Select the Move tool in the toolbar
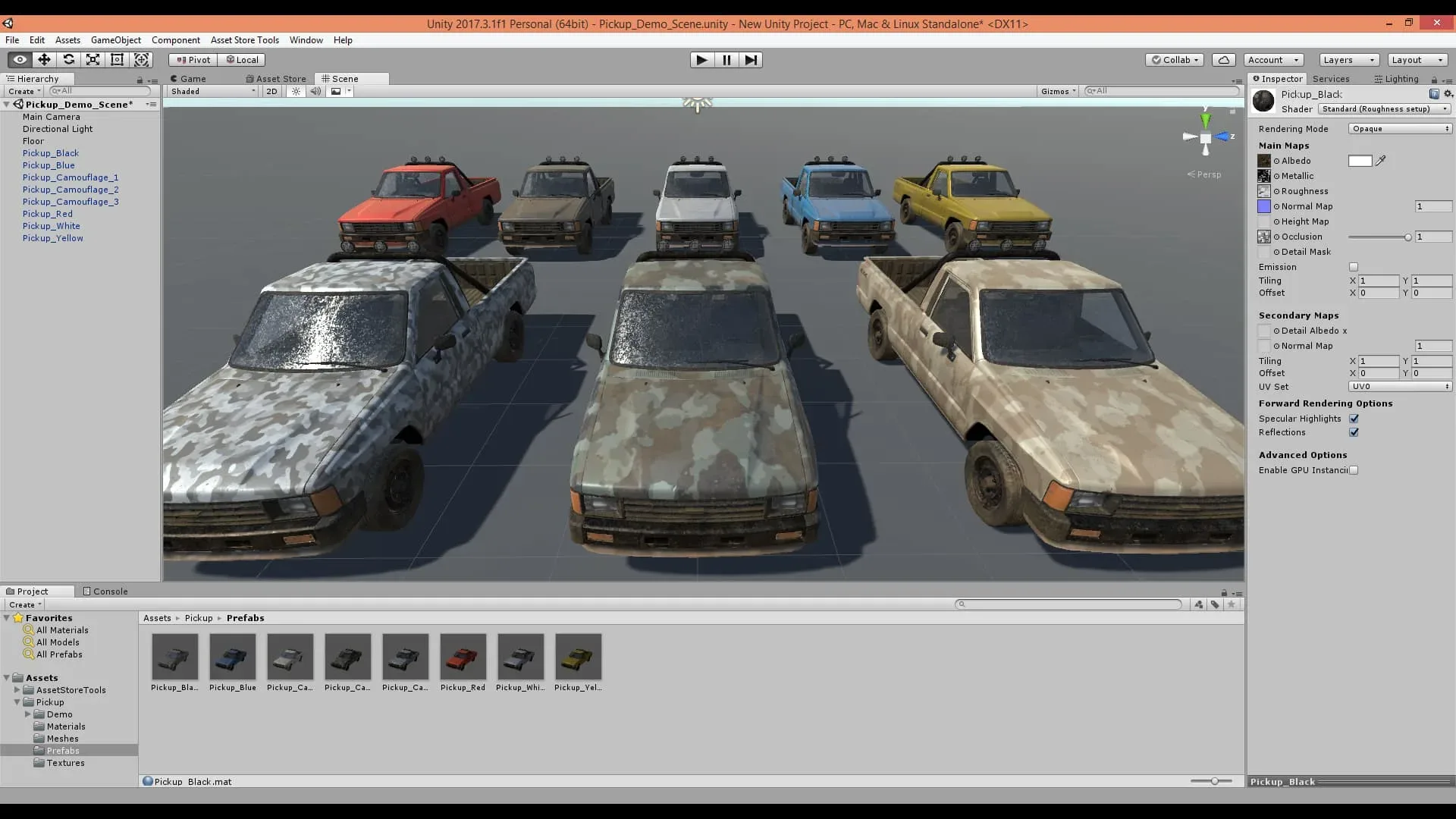The image size is (1456, 819). pos(44,59)
